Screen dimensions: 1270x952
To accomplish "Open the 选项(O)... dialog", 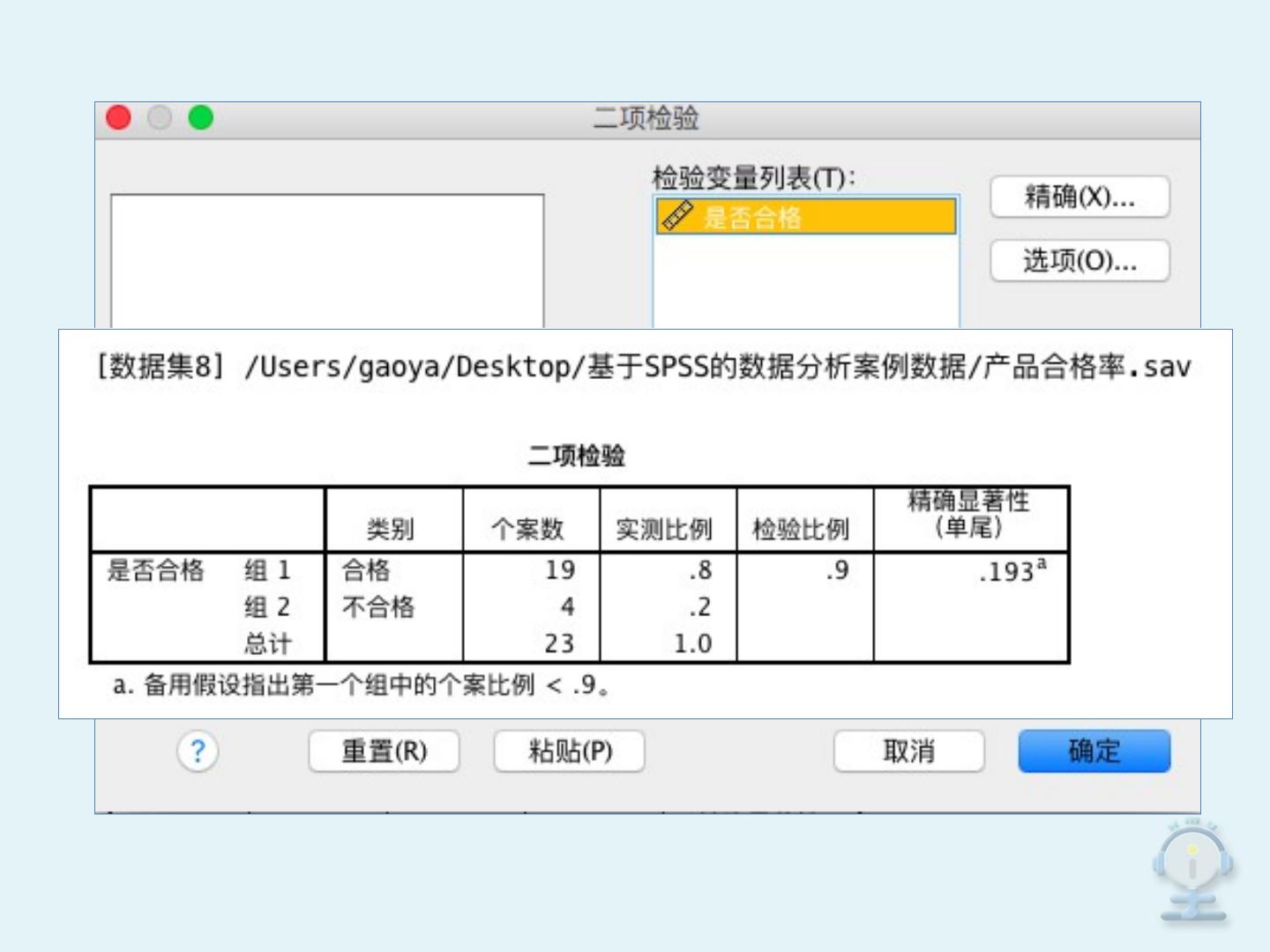I will [x=1079, y=261].
